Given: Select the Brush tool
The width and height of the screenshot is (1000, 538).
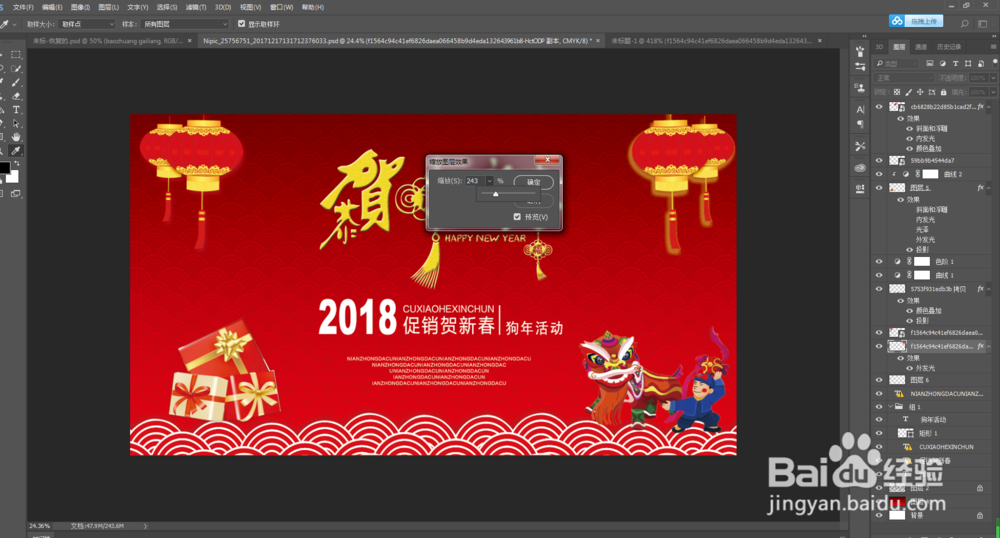Looking at the screenshot, I should point(16,83).
